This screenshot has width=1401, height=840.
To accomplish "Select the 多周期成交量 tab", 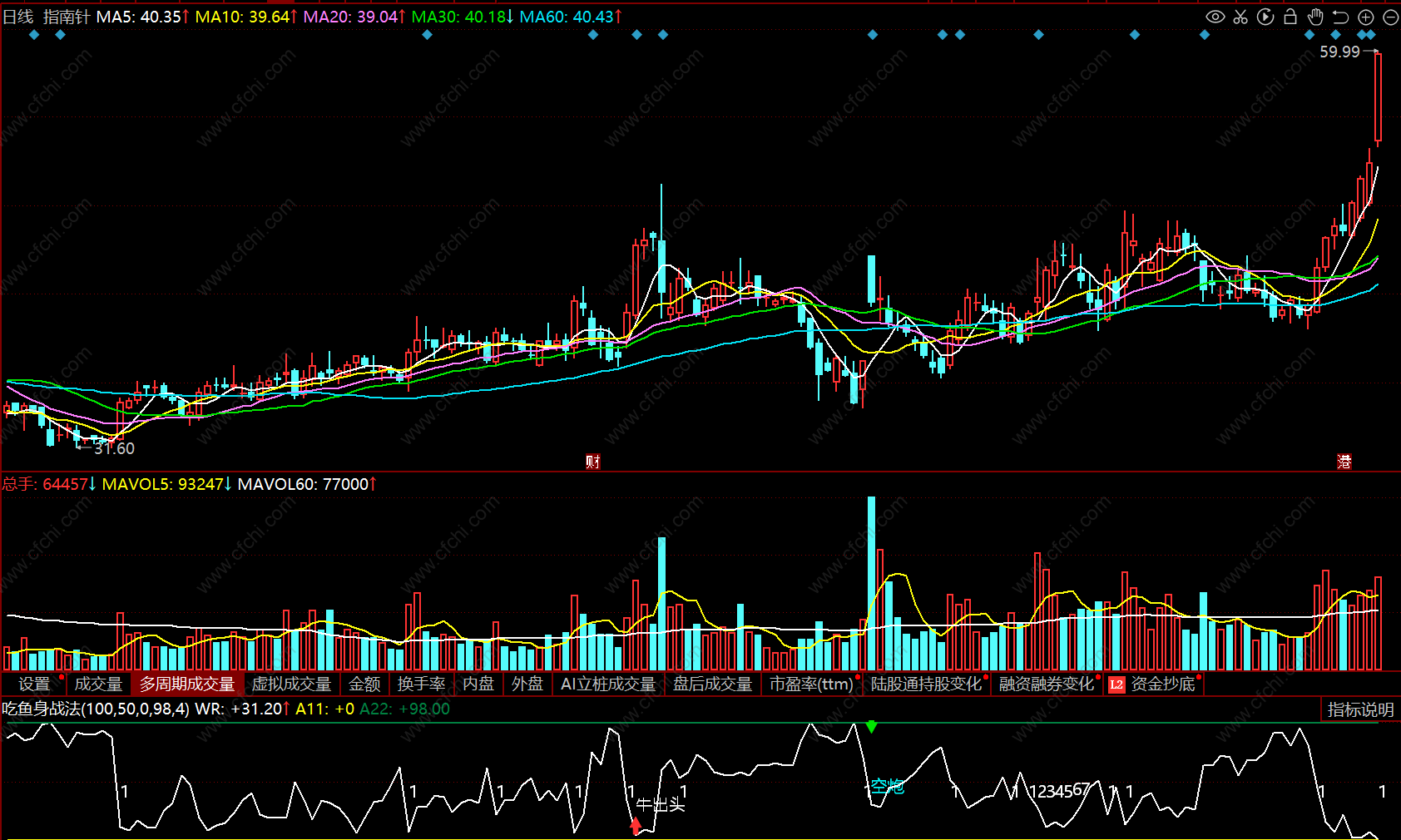I will 187,684.
